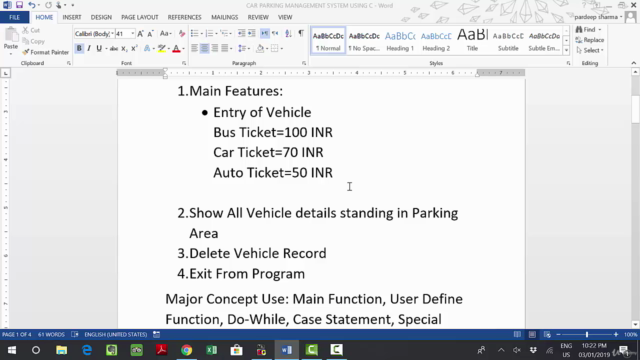
Task: Click the Save icon in the quick access toolbar
Action: [19, 5]
